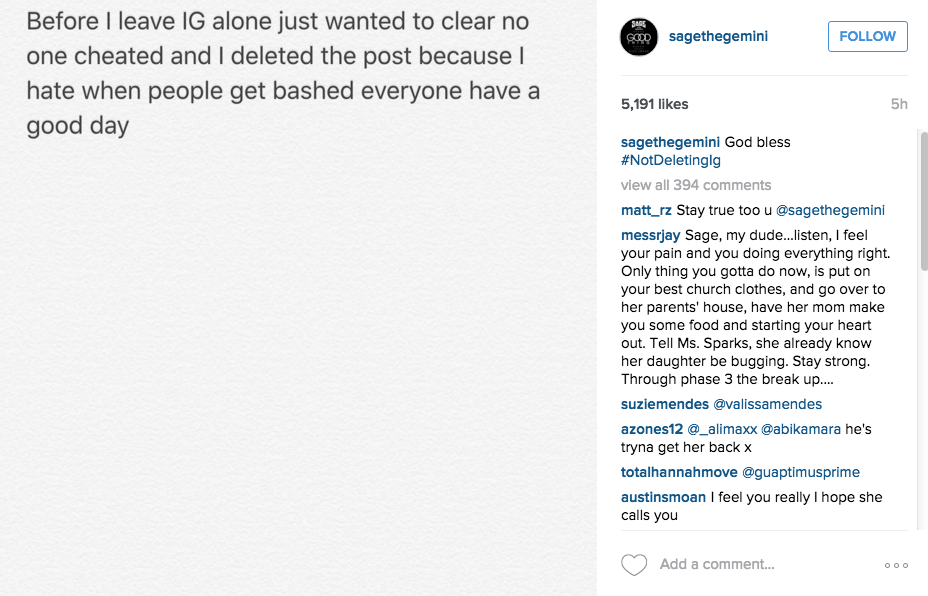Viewport: 928px width, 596px height.
Task: Open the three-dot more options menu
Action: click(x=896, y=565)
